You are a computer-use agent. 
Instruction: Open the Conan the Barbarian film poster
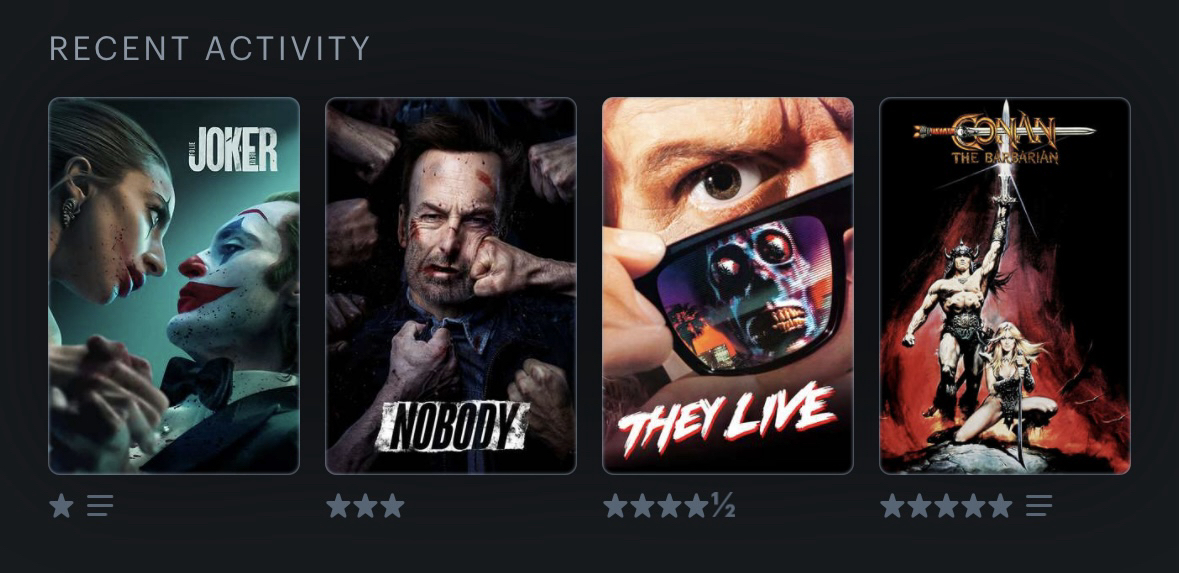[x=1005, y=286]
